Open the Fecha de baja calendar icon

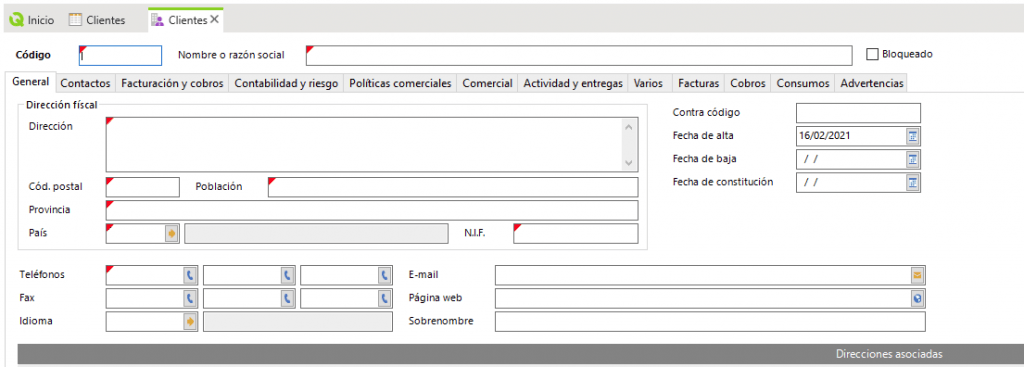(x=913, y=159)
